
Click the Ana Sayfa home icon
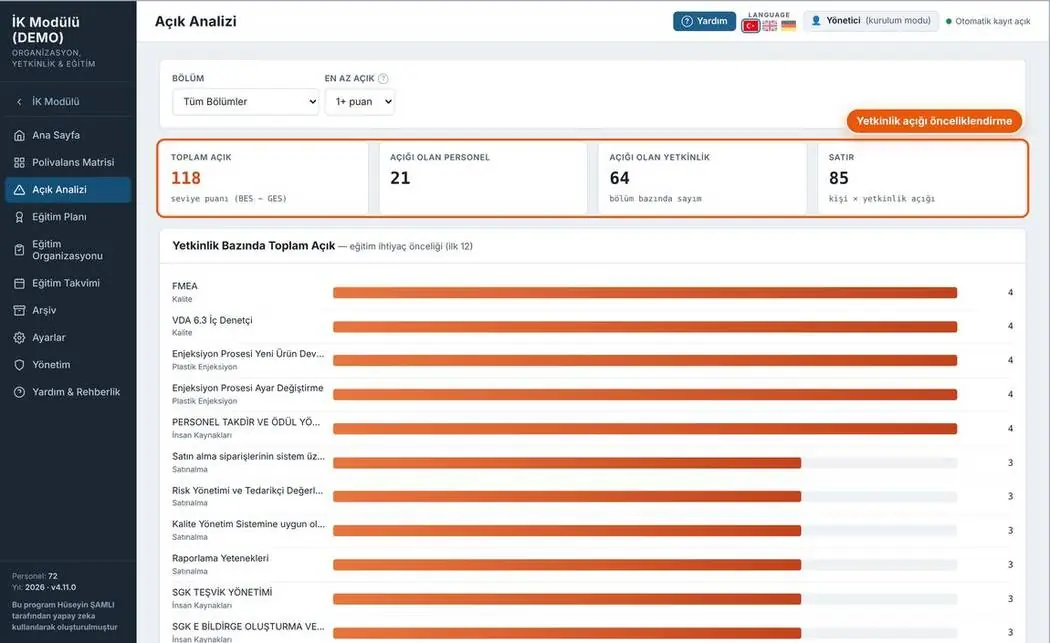(x=19, y=135)
